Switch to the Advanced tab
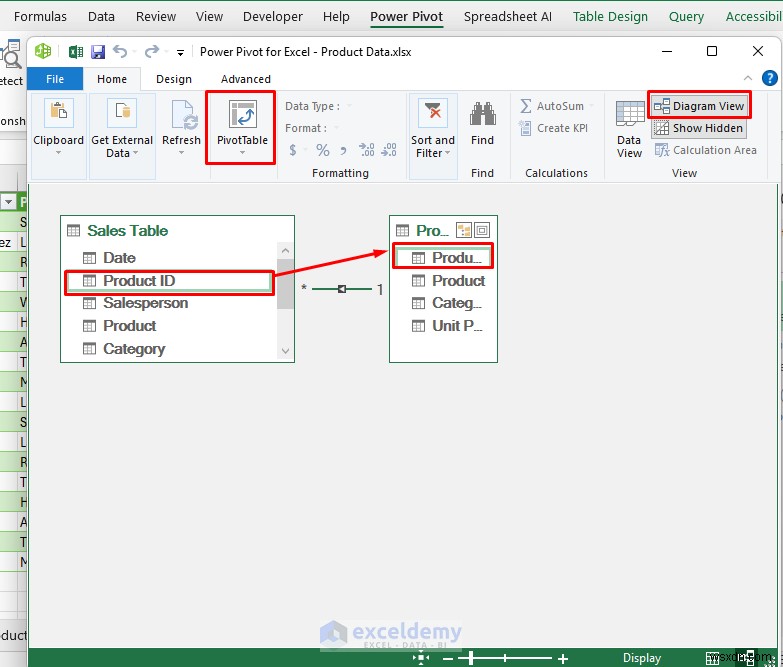 [246, 79]
